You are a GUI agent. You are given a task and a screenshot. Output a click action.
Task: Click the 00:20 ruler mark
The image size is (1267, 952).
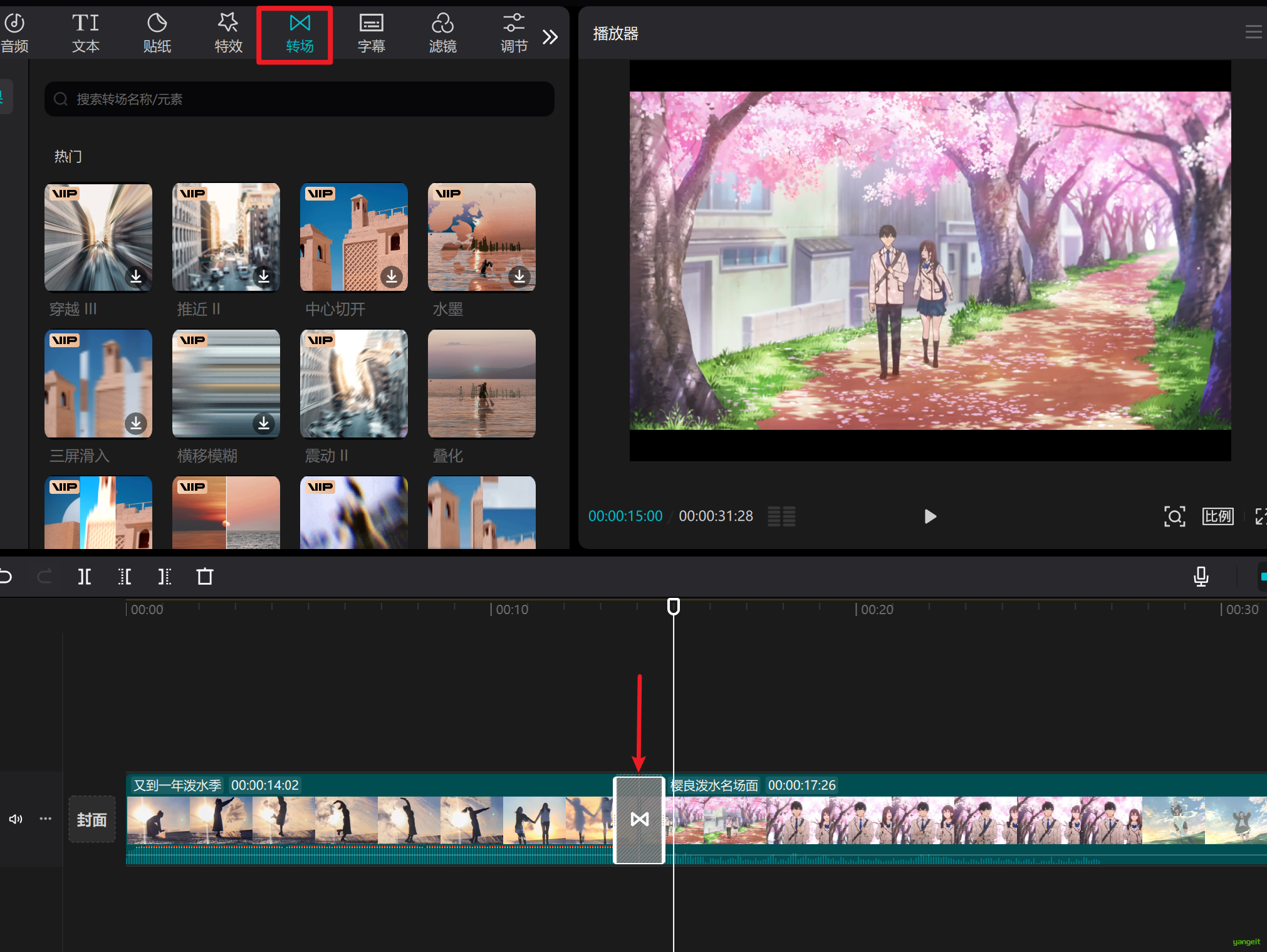click(x=877, y=609)
